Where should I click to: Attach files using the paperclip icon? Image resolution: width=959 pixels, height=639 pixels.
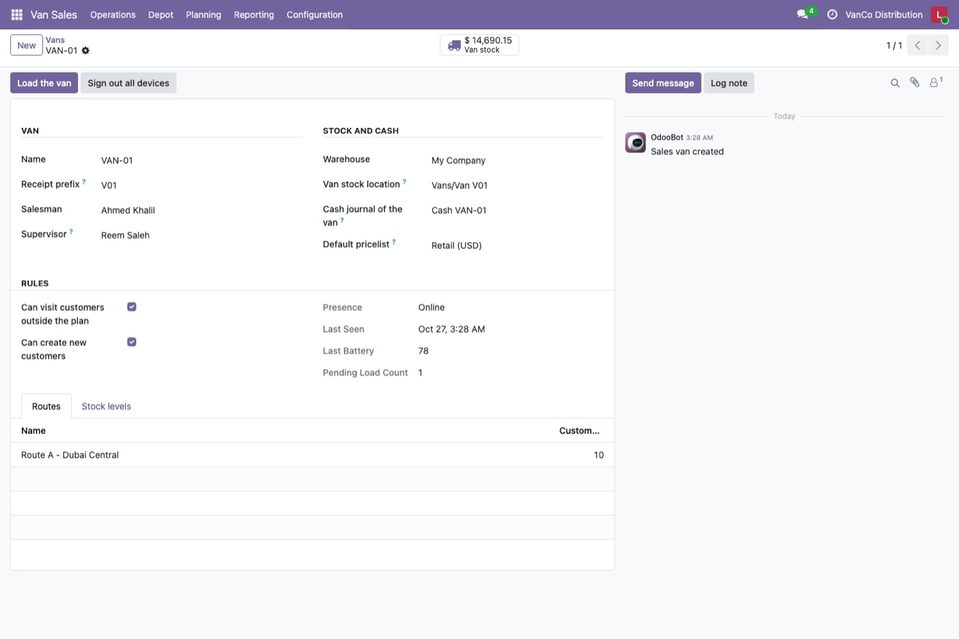(x=914, y=83)
